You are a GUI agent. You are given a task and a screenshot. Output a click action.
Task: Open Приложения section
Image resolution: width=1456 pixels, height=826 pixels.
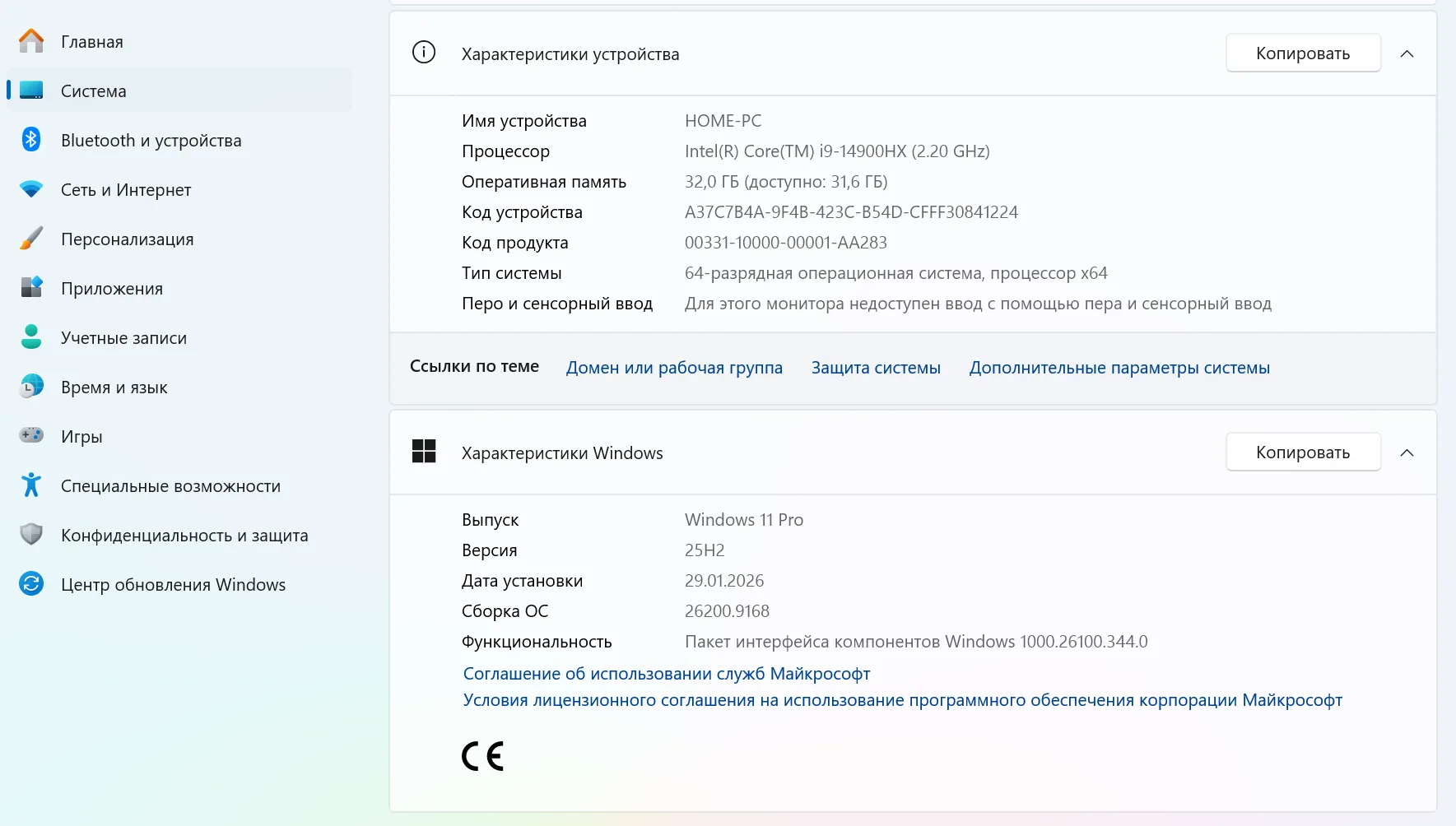tap(179, 288)
